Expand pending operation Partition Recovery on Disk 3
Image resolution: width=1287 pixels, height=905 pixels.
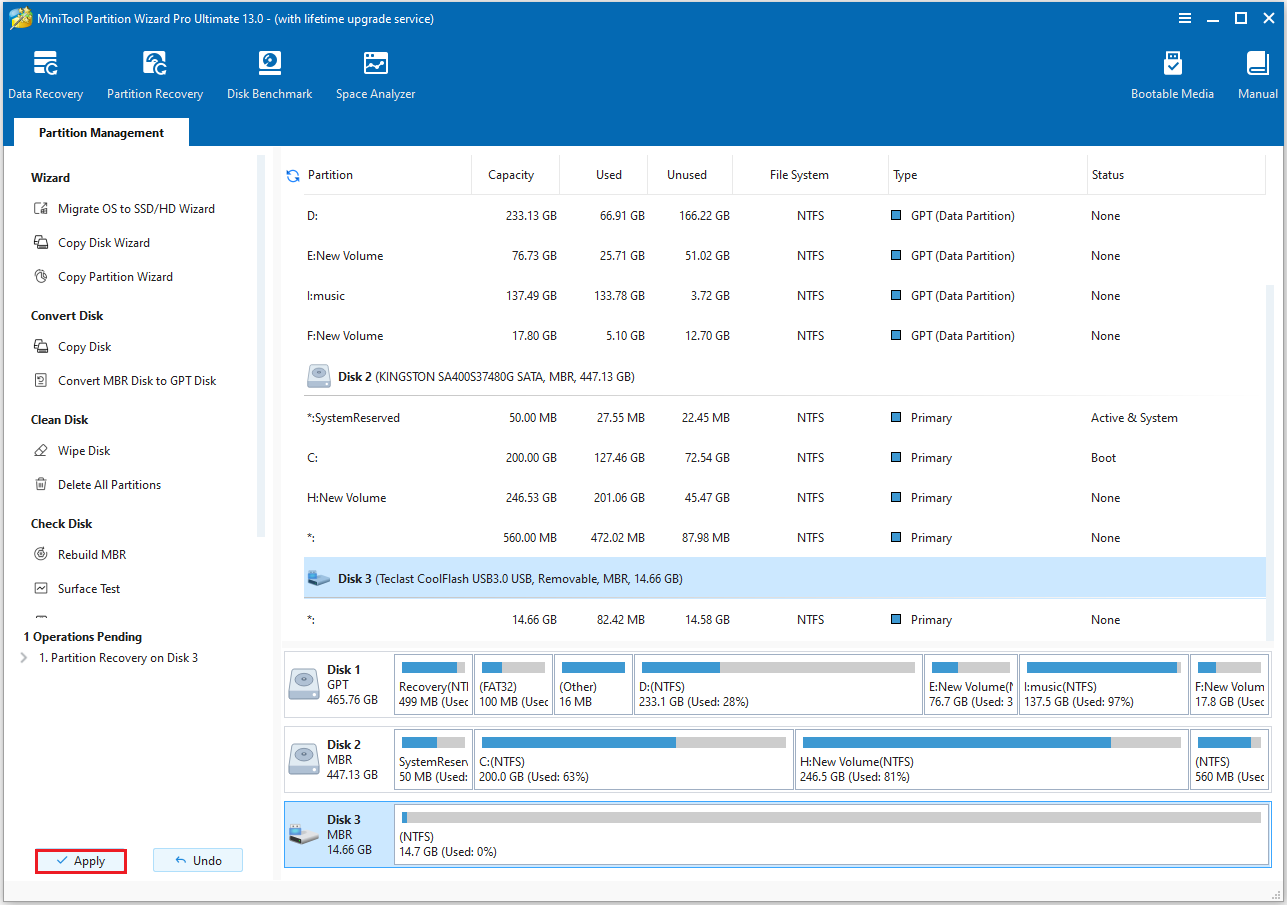pos(23,658)
